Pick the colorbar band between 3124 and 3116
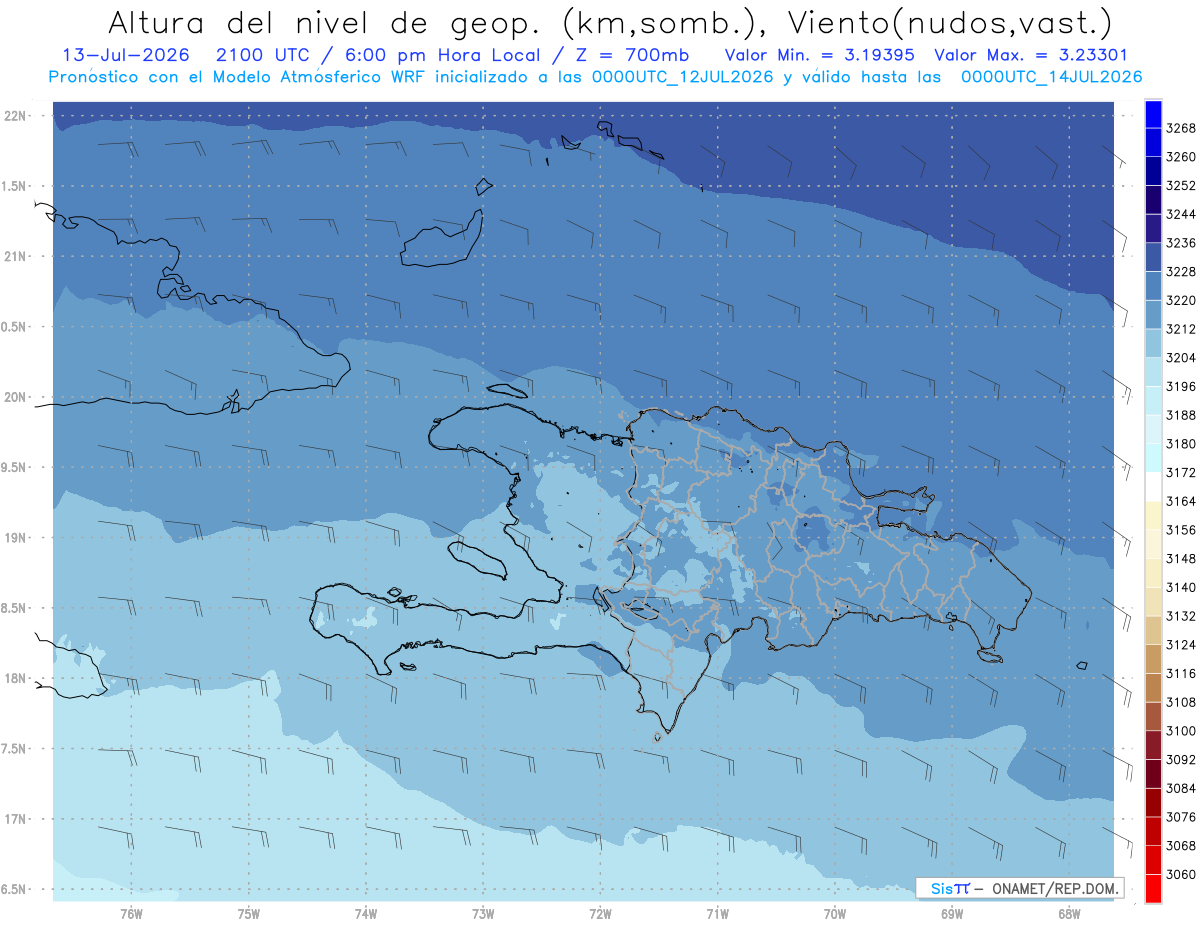This screenshot has width=1200, height=927. pyautogui.click(x=1153, y=659)
